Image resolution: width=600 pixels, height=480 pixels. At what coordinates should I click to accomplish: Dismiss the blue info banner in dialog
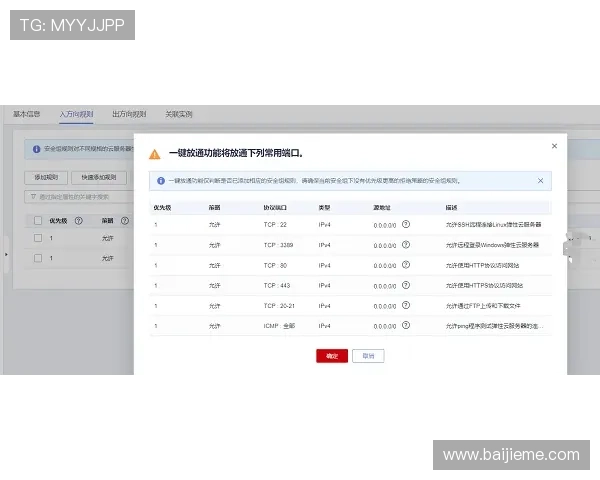(540, 181)
